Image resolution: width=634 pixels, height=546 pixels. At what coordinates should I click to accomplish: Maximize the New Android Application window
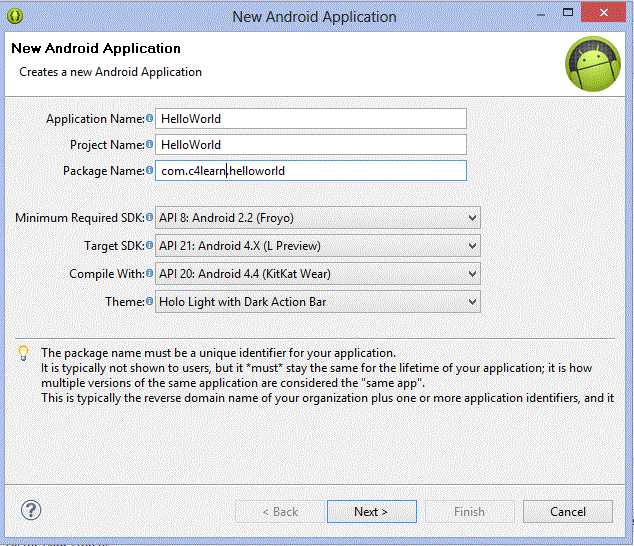click(x=568, y=13)
